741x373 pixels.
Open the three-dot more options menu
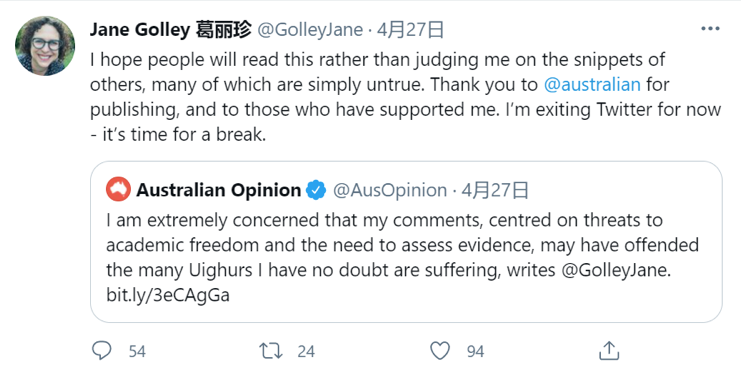tap(710, 29)
